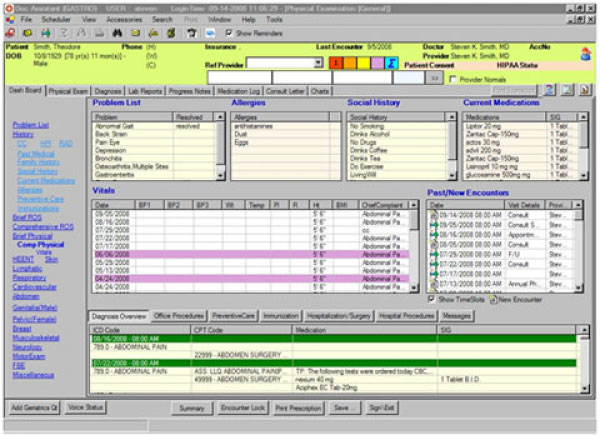Click the Sign/Exit button
Screen dimensions: 600x435
(x=382, y=408)
